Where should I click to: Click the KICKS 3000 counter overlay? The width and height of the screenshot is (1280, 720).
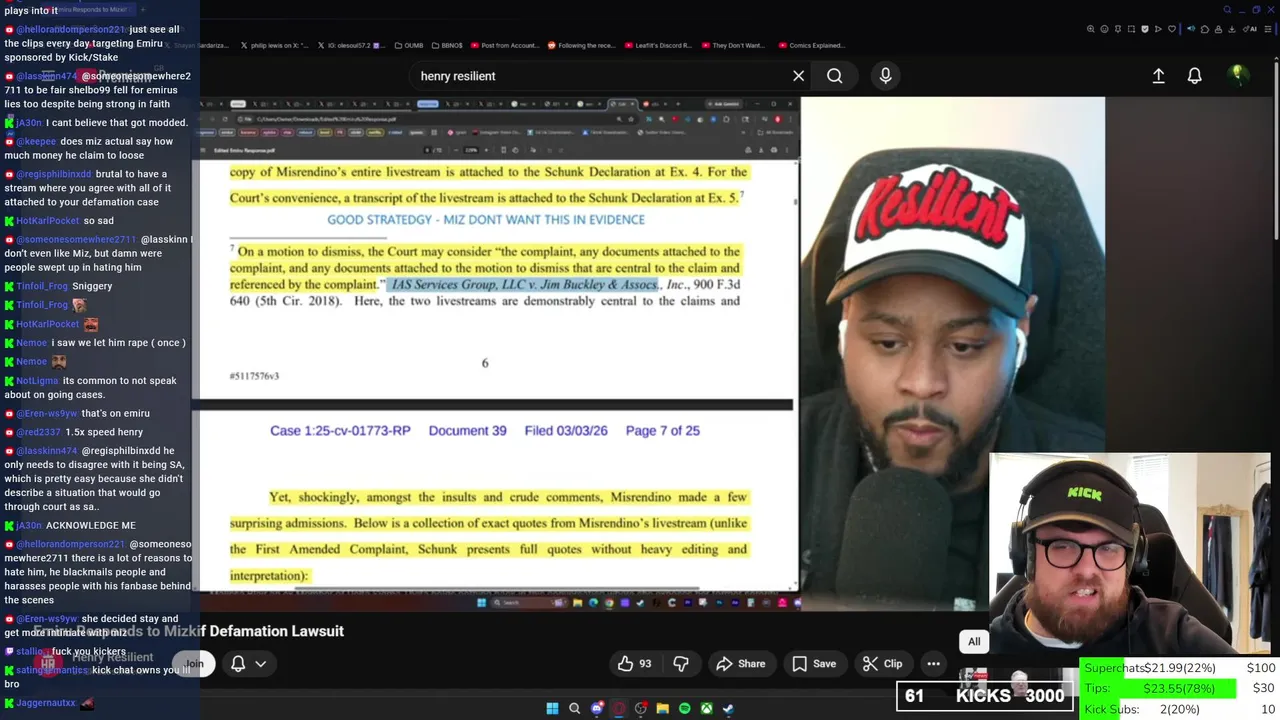click(984, 696)
